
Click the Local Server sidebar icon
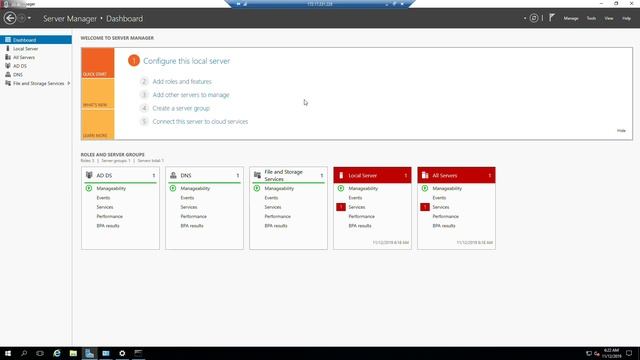point(8,48)
